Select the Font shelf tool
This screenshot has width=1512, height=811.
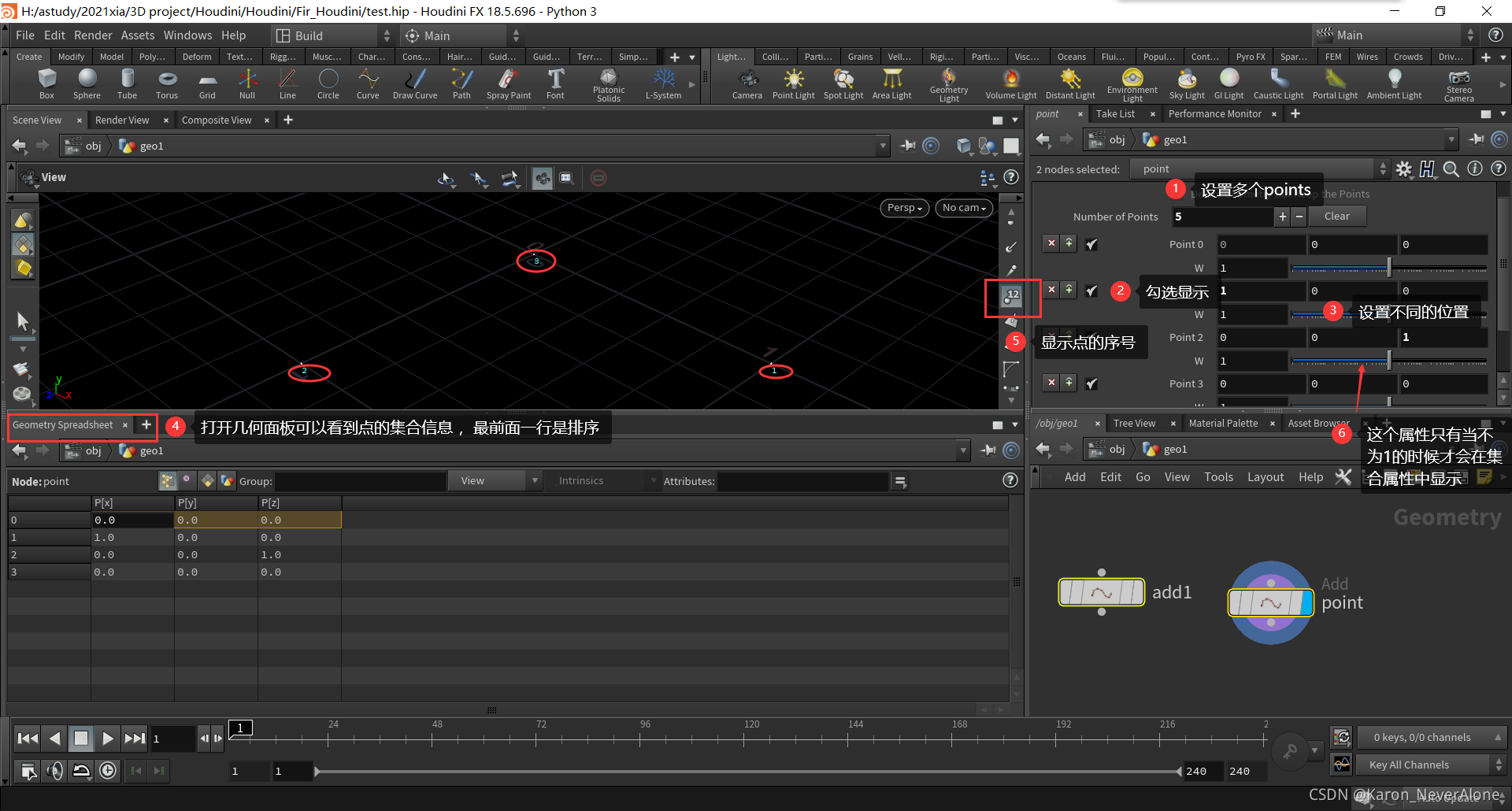click(555, 83)
